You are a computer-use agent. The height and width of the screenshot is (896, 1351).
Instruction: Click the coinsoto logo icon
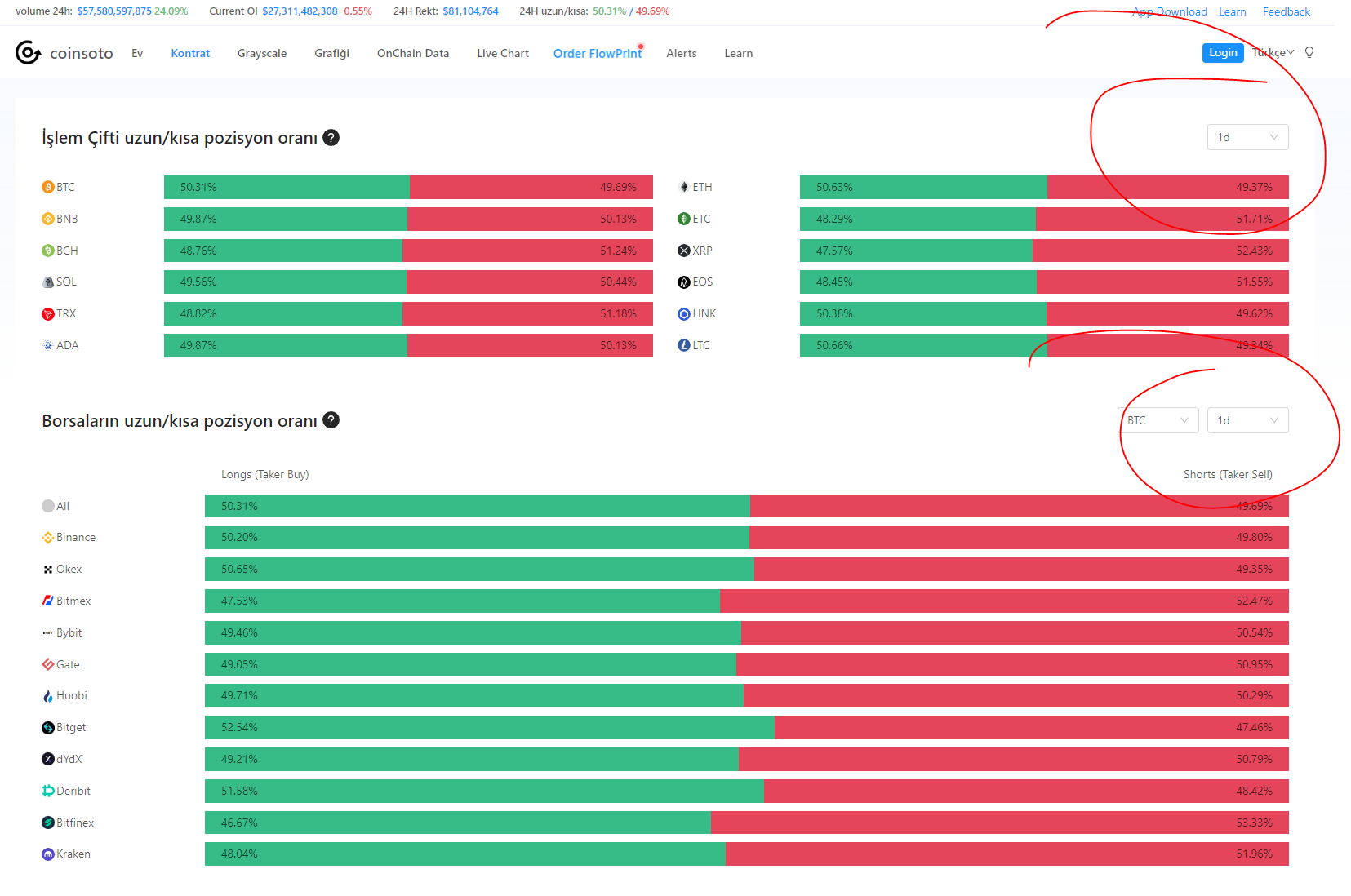pos(28,53)
